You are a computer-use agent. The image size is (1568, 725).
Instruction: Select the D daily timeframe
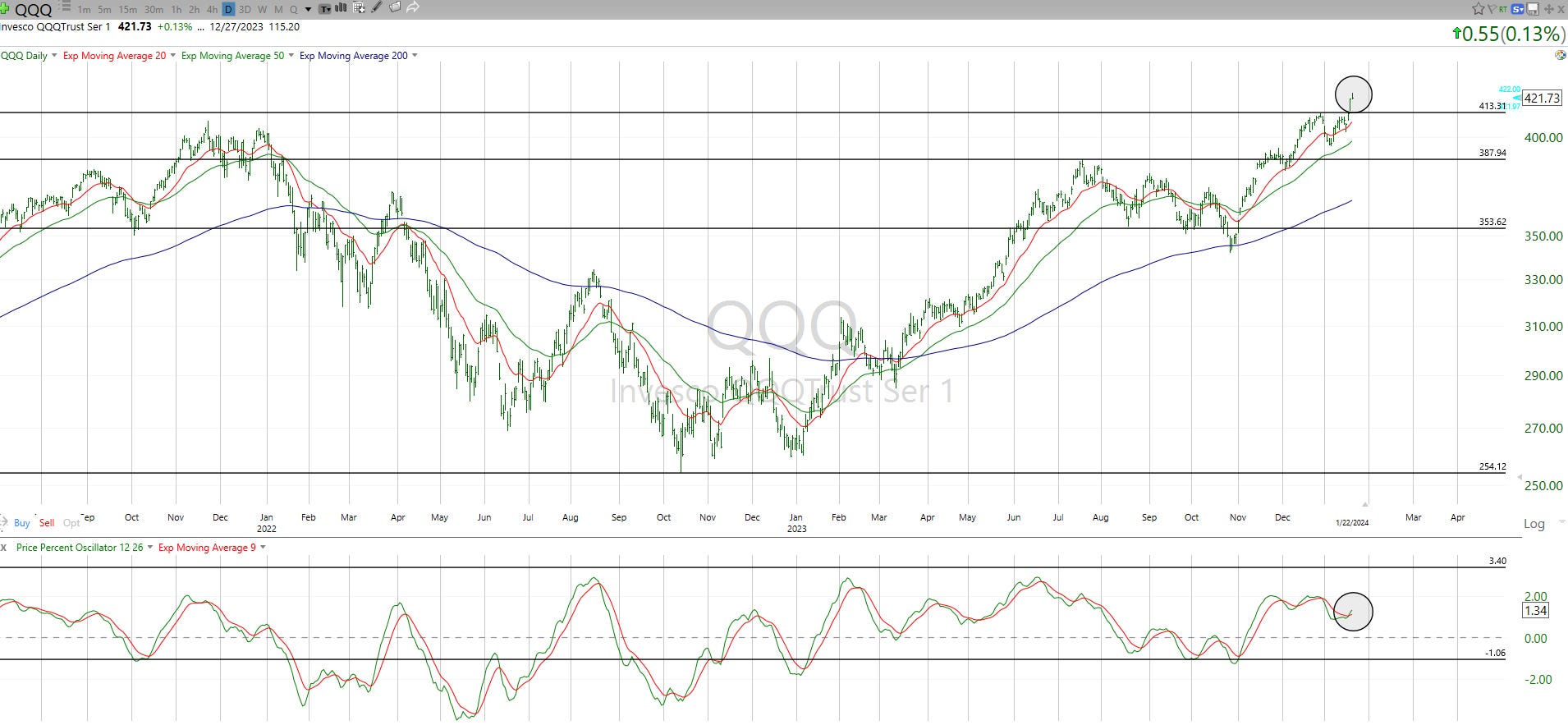coord(228,10)
